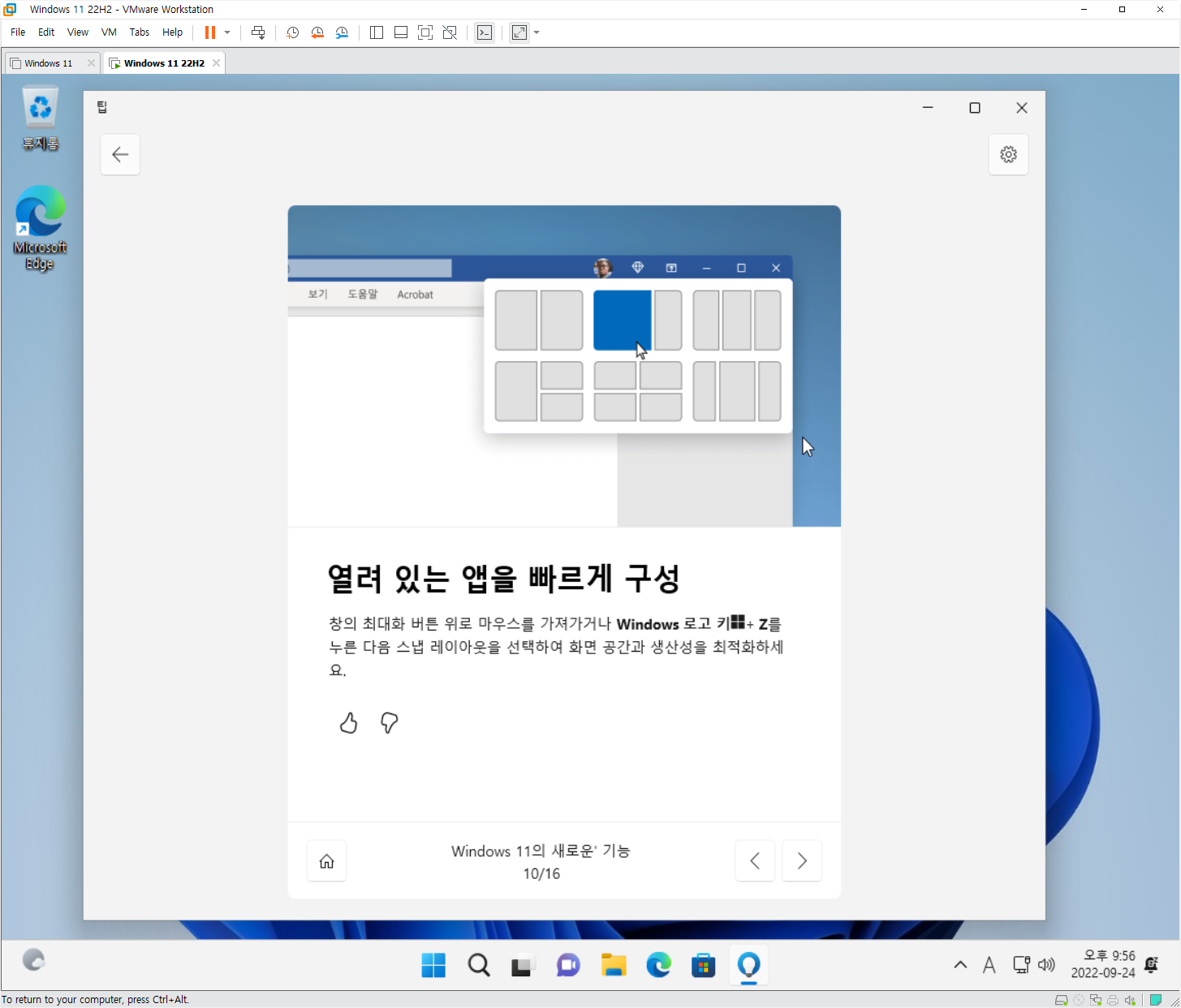Click the snap layouts tip illustration

pos(564,366)
